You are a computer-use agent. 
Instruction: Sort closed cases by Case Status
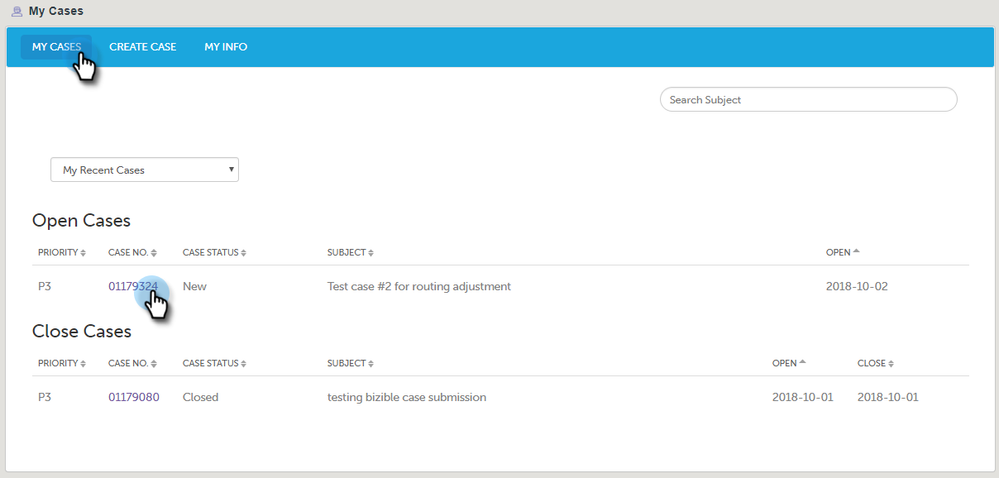point(214,364)
